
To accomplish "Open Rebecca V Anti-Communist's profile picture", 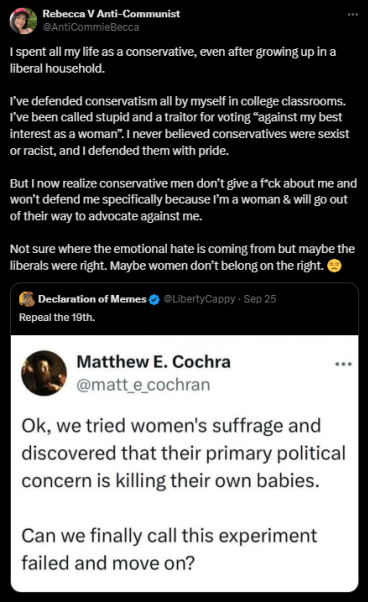I will 23,21.
